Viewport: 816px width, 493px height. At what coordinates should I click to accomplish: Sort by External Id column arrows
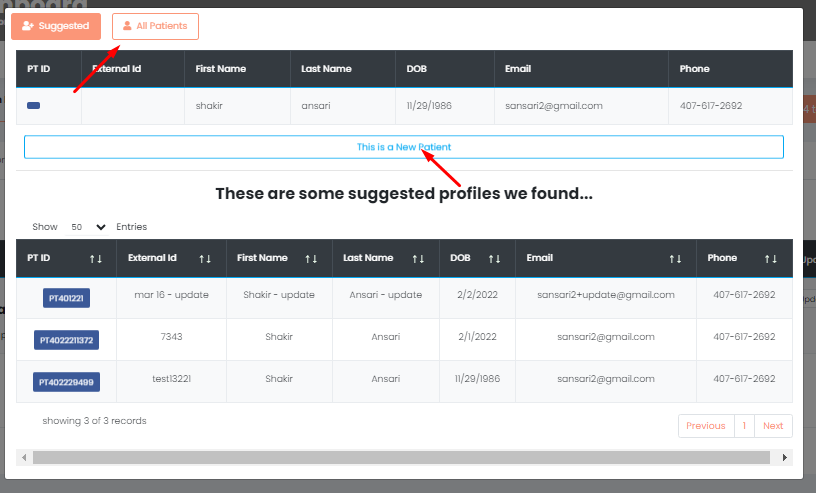point(205,259)
